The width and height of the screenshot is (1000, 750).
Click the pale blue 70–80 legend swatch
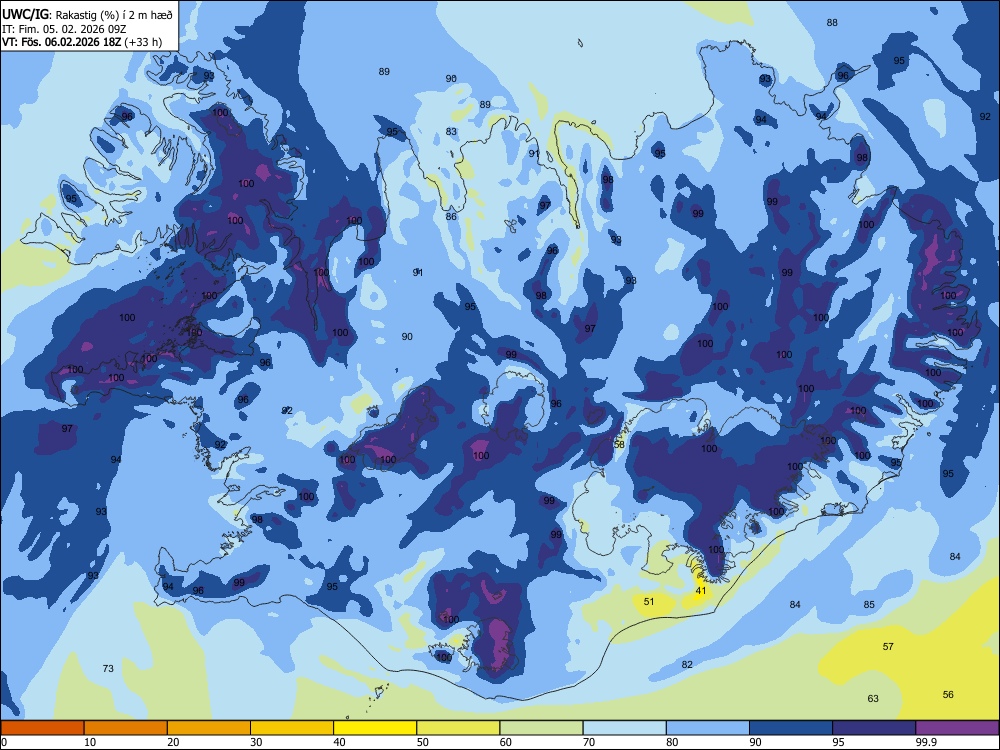(624, 728)
